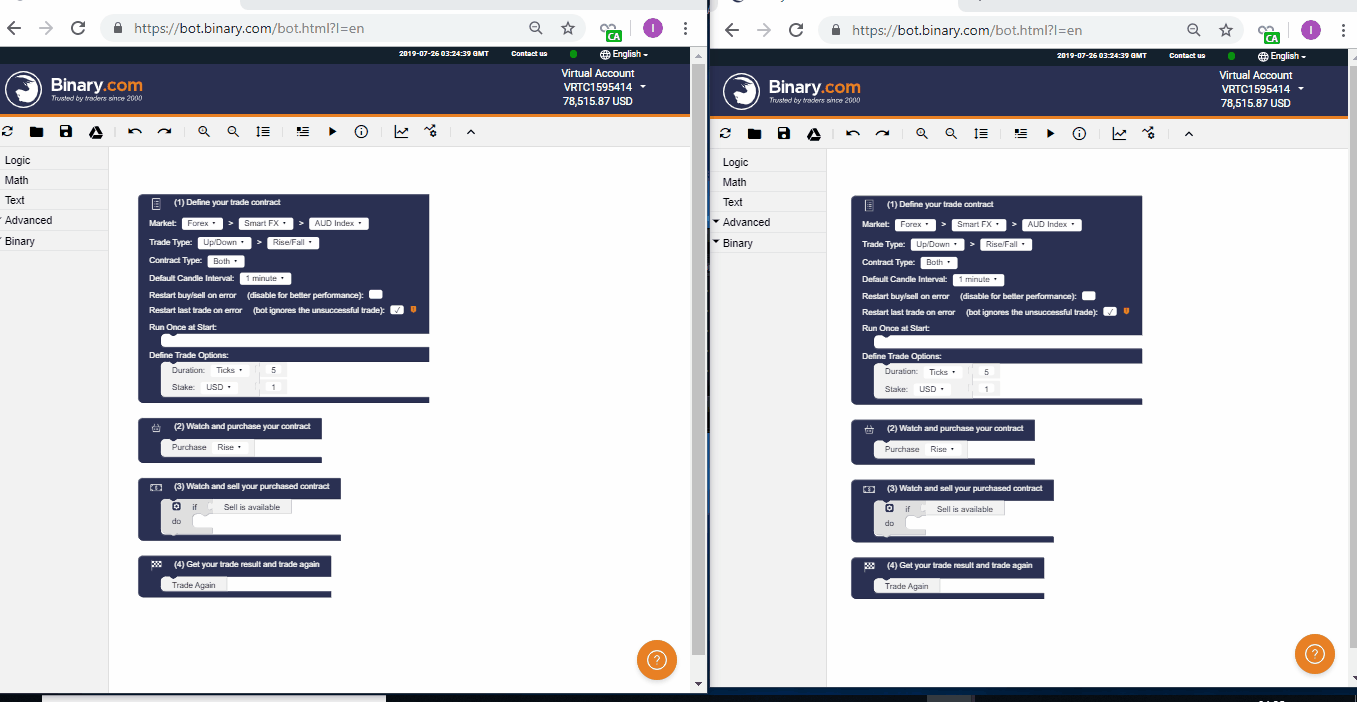This screenshot has width=1357, height=702.
Task: Collapse toolbar using up chevron in left window
Action: coord(470,132)
